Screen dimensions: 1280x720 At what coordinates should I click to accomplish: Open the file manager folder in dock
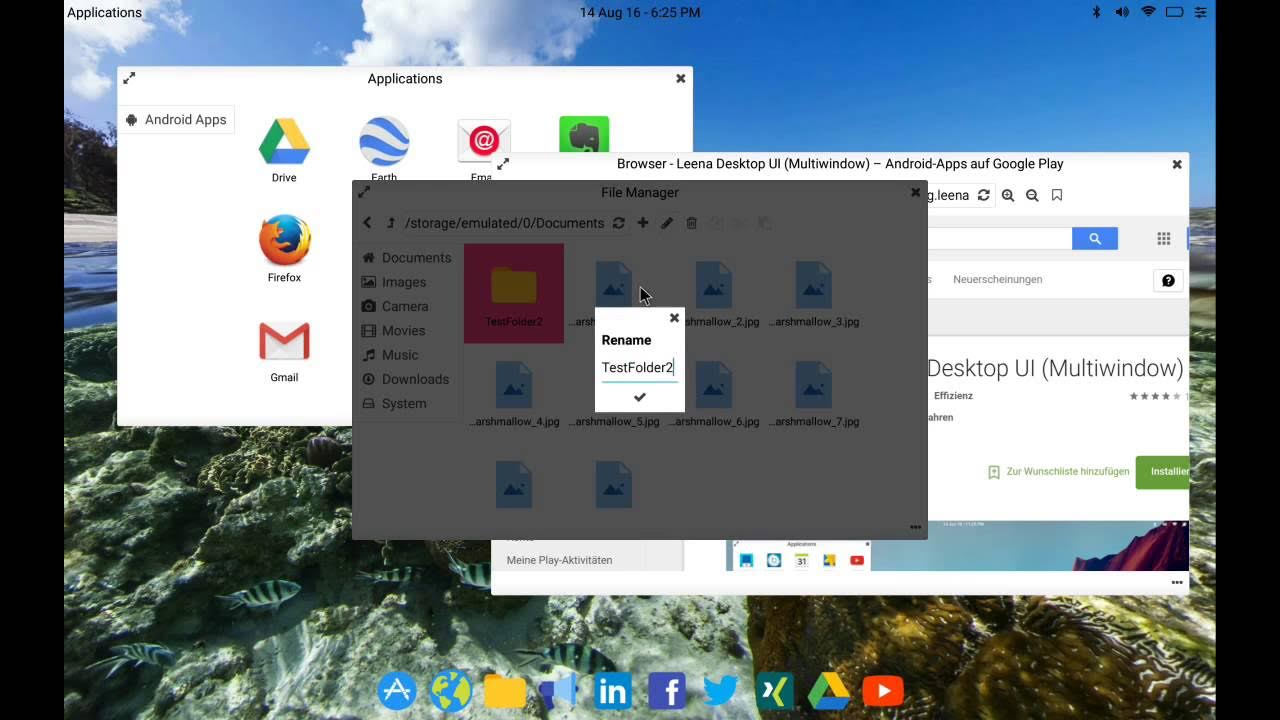(505, 691)
